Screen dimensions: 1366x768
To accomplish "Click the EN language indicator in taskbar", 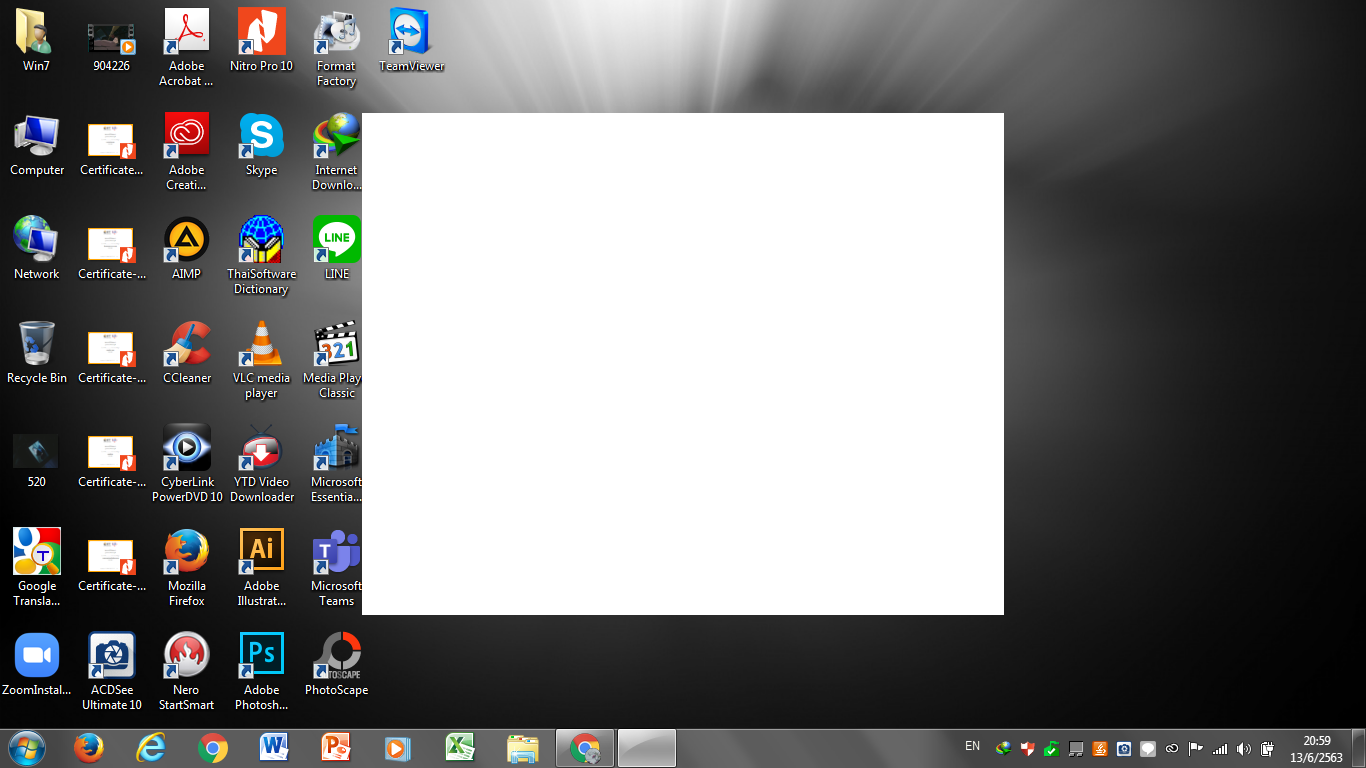I will point(972,746).
